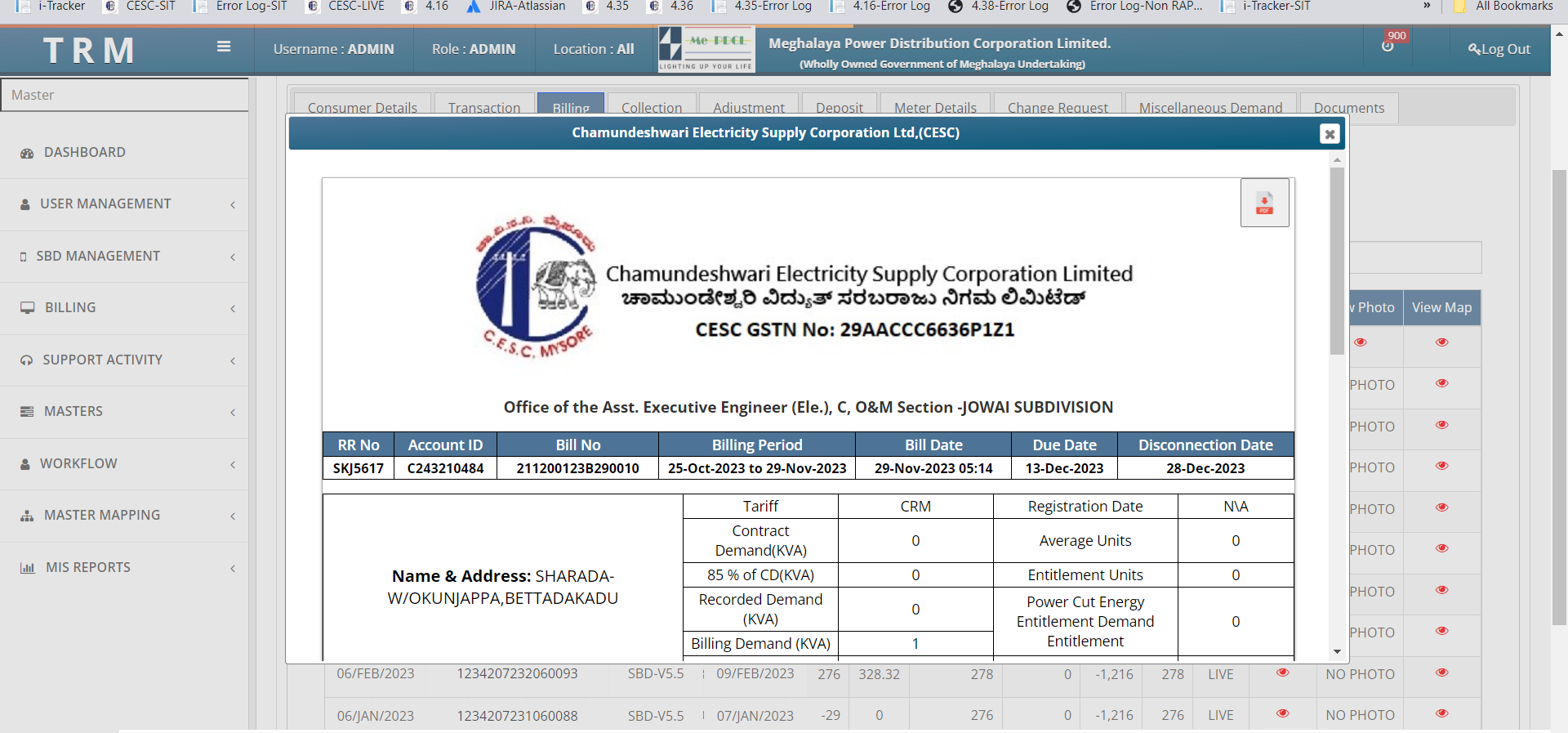Open the JIRA-Atlassian bookmark
Image resolution: width=1568 pixels, height=733 pixels.
(516, 7)
